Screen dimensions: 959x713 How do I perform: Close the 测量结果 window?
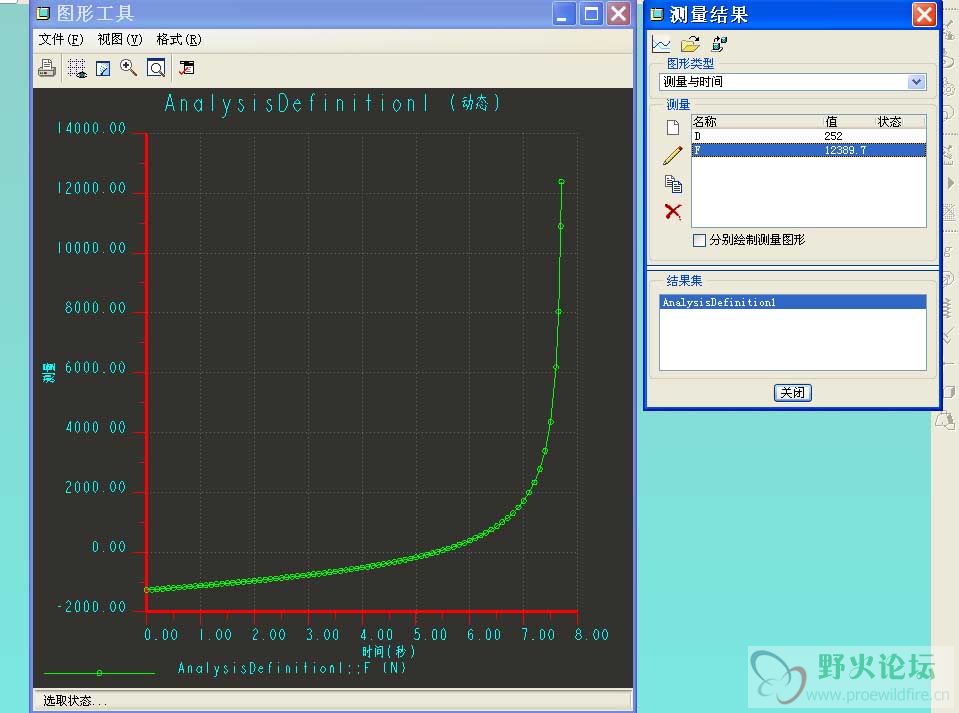[x=924, y=14]
